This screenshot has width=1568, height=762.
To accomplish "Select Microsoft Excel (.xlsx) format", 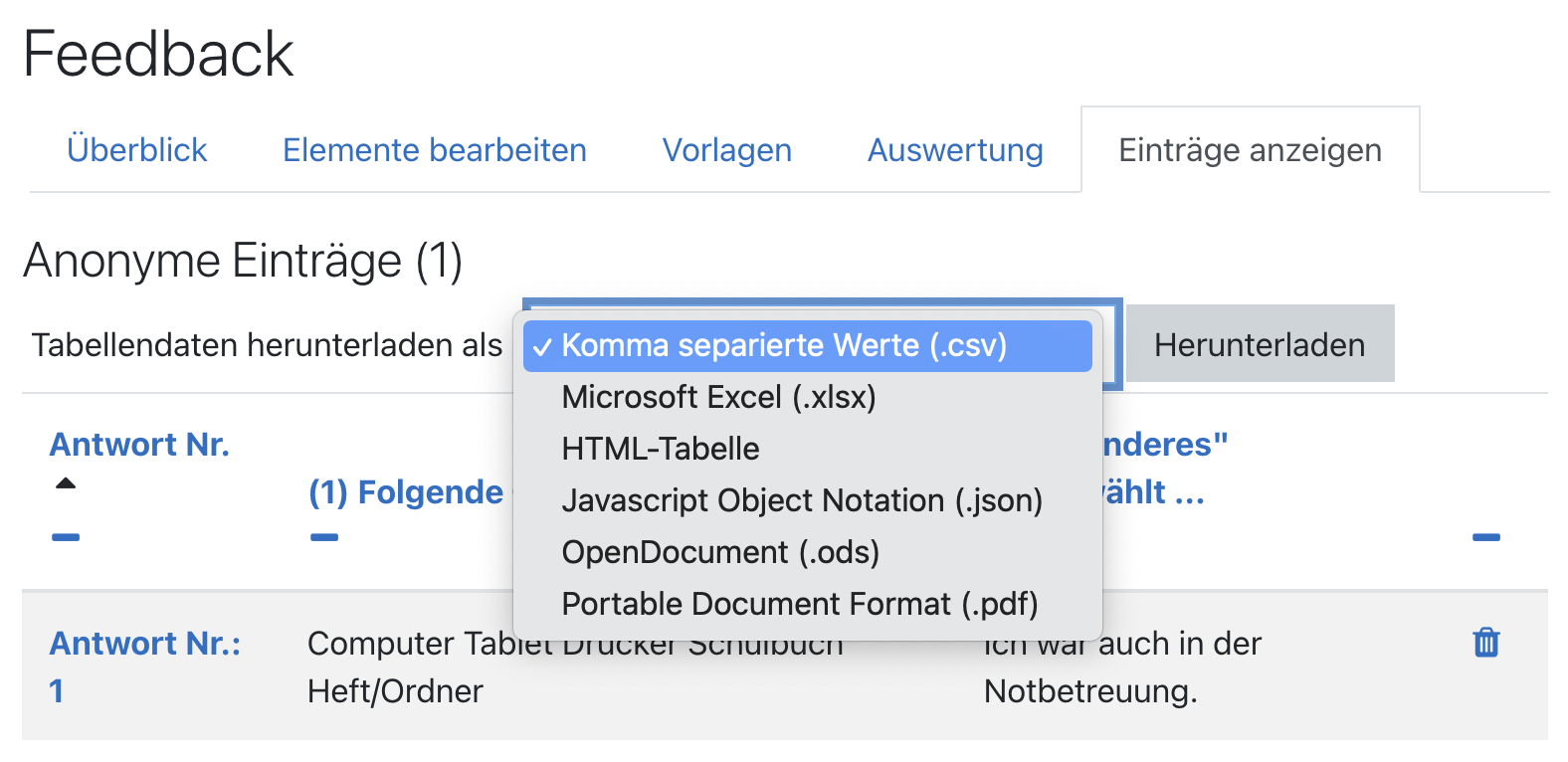I will (718, 397).
